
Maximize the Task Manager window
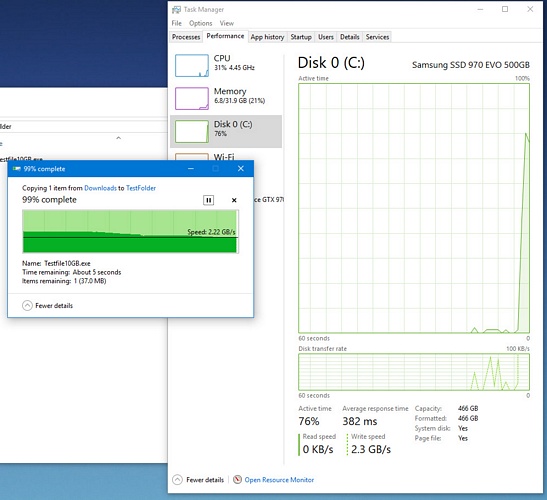[505, 9]
